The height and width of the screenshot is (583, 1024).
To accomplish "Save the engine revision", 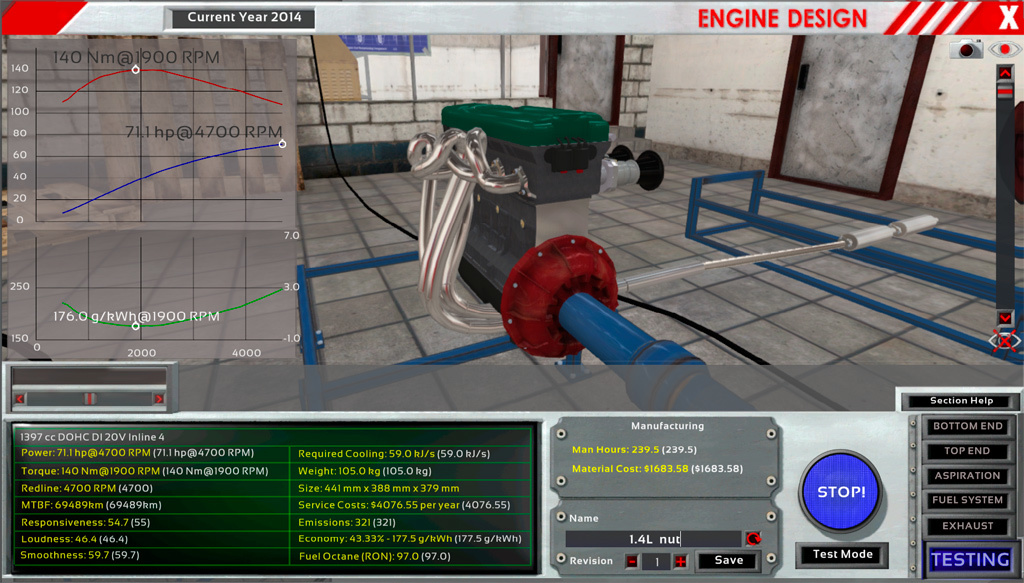I will click(x=728, y=561).
